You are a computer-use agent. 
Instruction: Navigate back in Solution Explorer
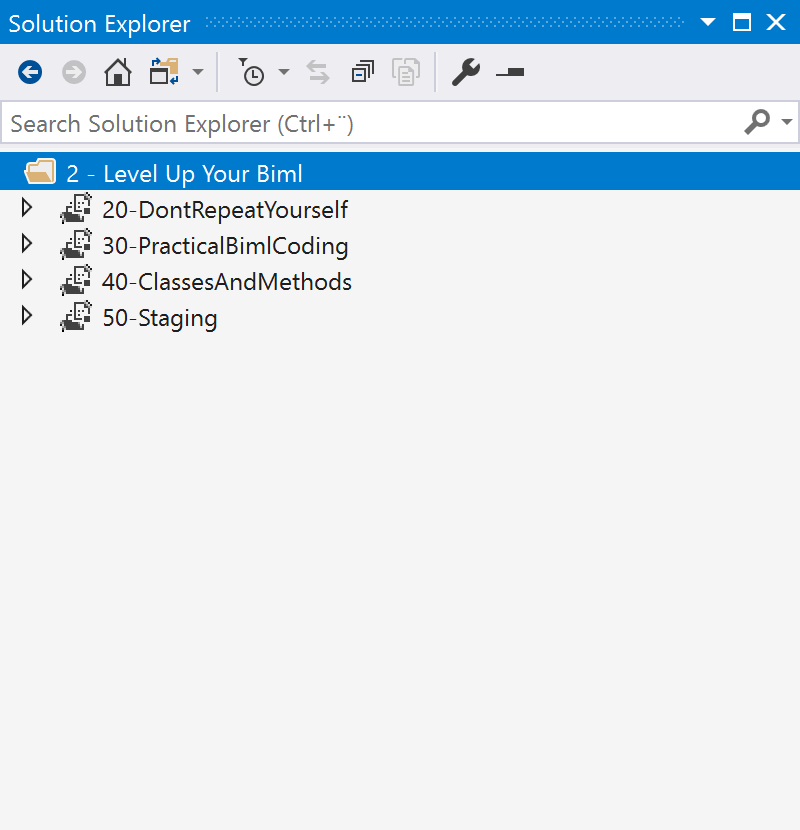tap(29, 72)
